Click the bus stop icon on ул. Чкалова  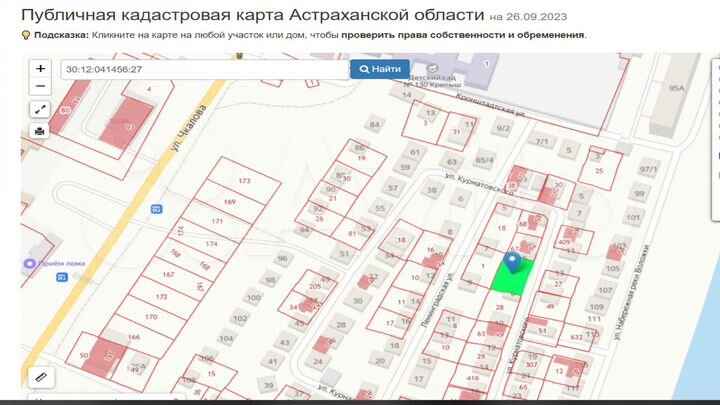[x=157, y=209]
